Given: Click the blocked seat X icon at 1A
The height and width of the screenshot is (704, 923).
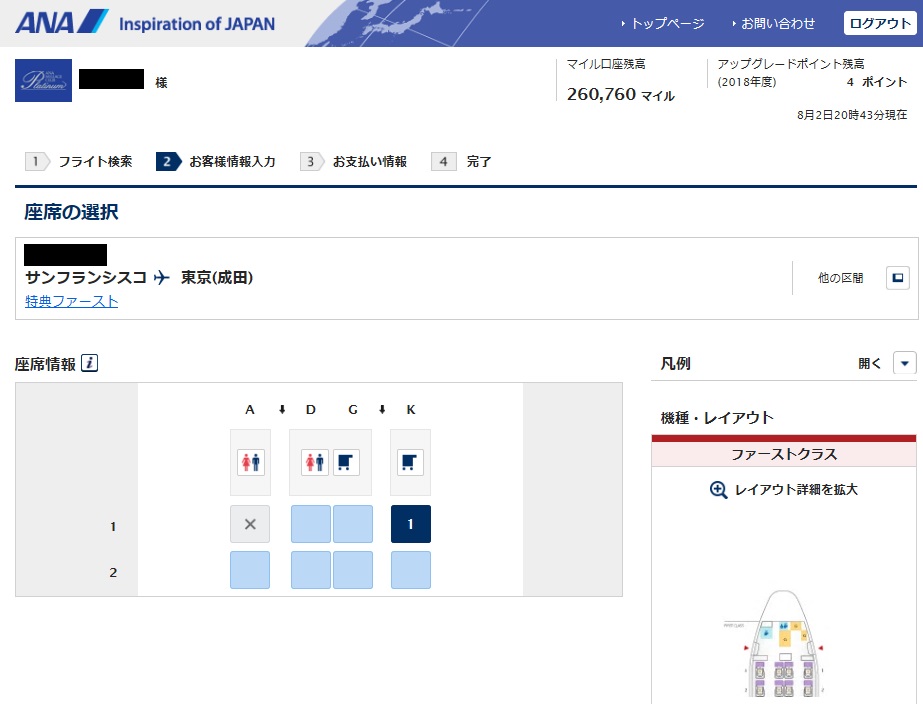Looking at the screenshot, I should tap(249, 524).
